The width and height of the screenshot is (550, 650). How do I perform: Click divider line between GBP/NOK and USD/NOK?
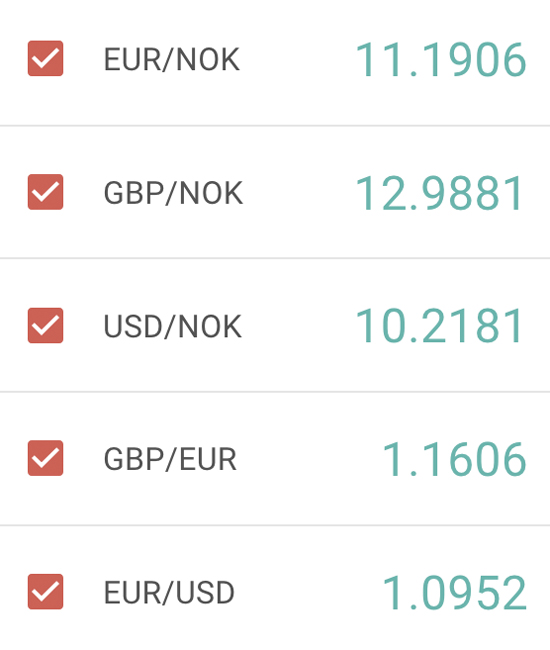pos(275,258)
